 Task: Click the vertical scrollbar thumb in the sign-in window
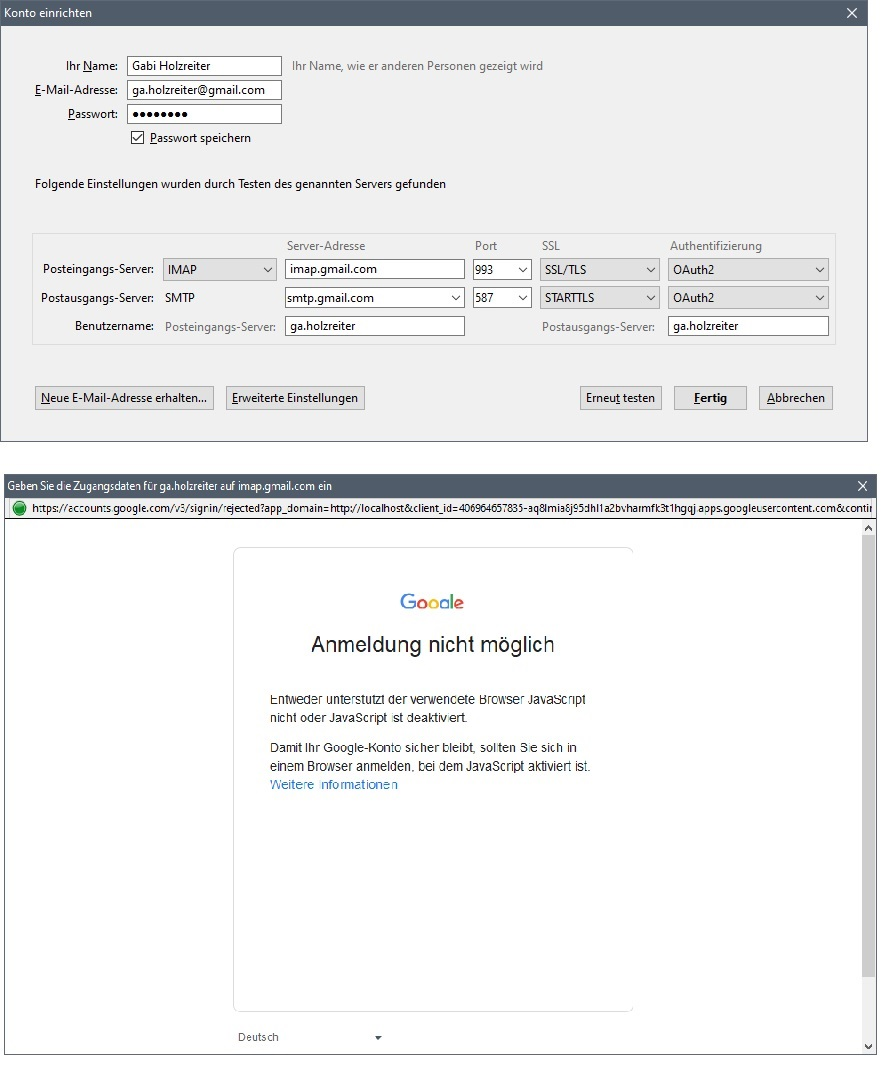pyautogui.click(x=868, y=755)
